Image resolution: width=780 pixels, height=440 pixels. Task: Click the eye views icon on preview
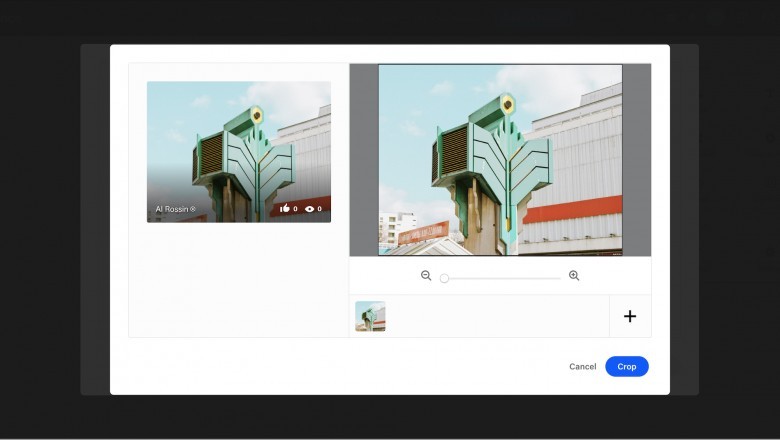310,209
